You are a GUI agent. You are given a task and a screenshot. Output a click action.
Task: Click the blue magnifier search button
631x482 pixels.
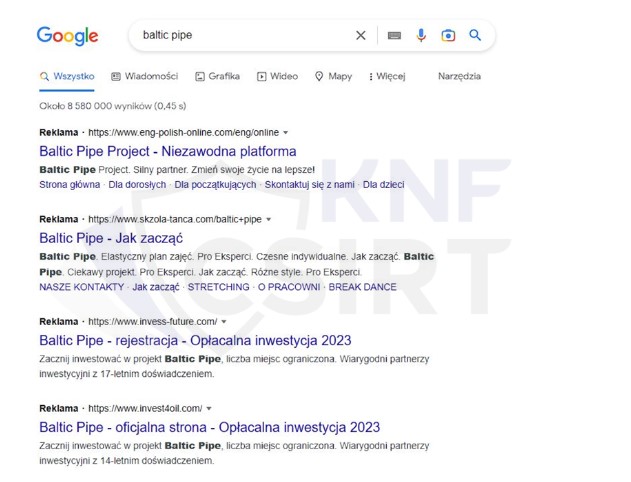pyautogui.click(x=475, y=35)
